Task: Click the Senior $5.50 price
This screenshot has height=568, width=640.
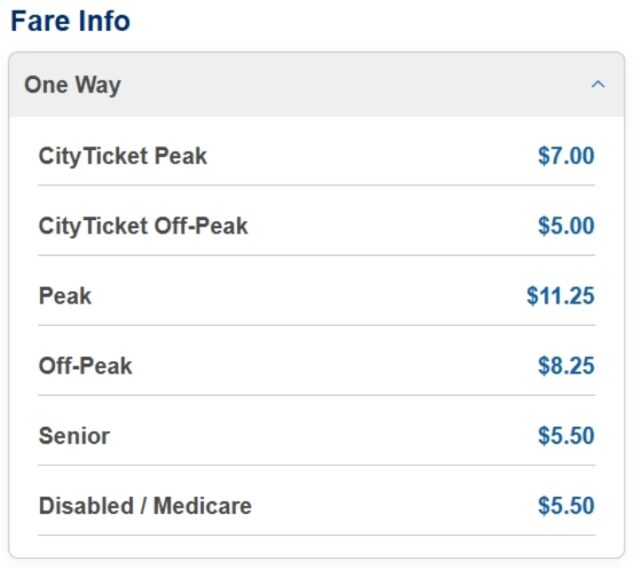Action: point(566,436)
